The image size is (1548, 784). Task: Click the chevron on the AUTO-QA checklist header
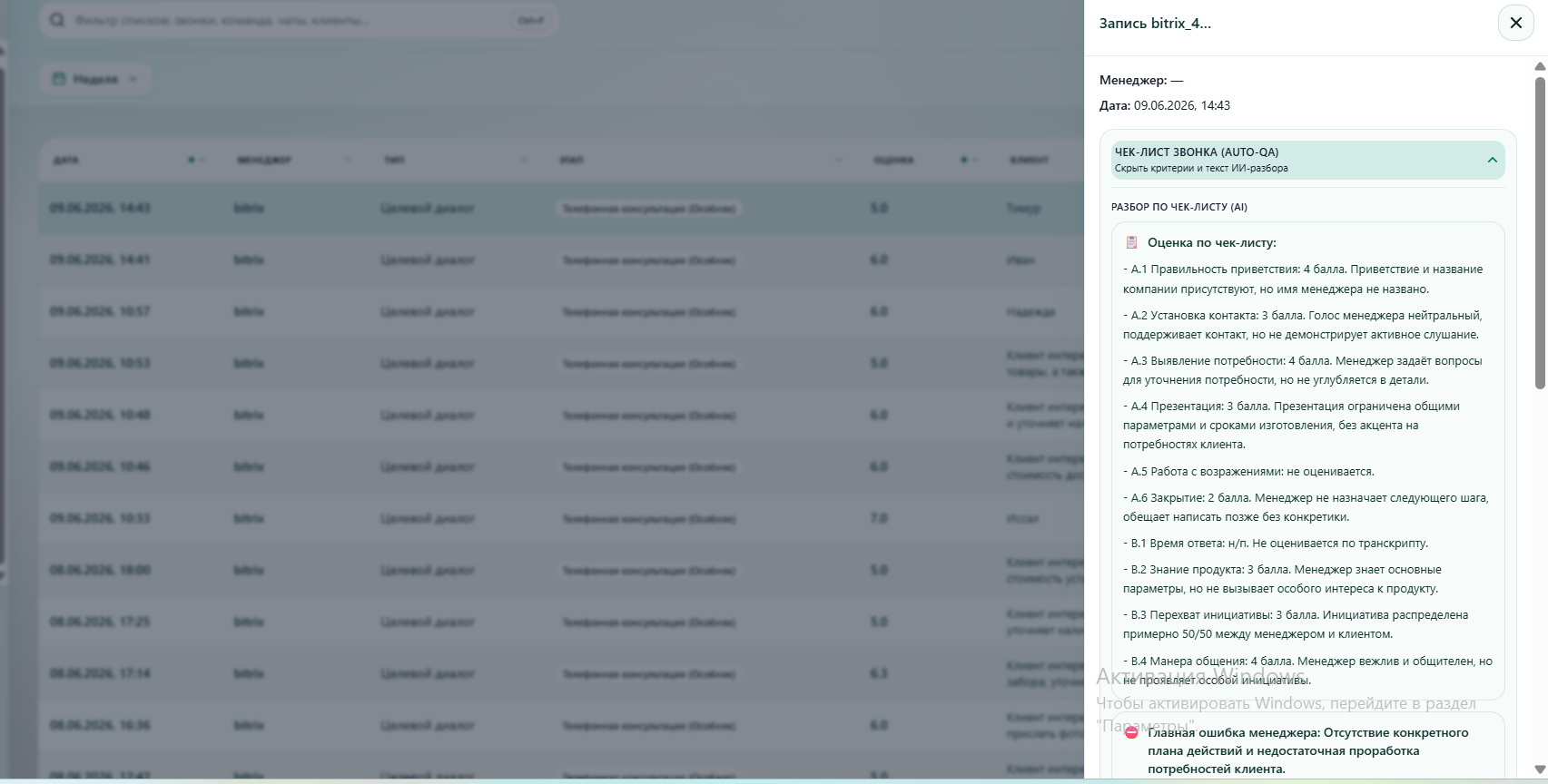click(1492, 160)
